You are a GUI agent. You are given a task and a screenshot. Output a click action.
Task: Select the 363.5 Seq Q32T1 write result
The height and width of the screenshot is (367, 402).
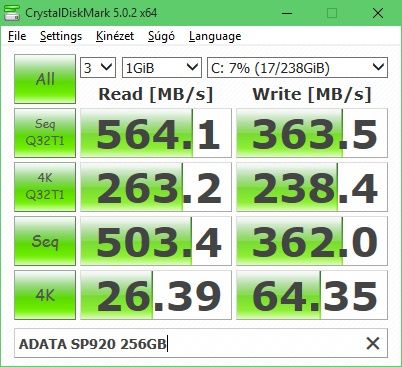(312, 133)
